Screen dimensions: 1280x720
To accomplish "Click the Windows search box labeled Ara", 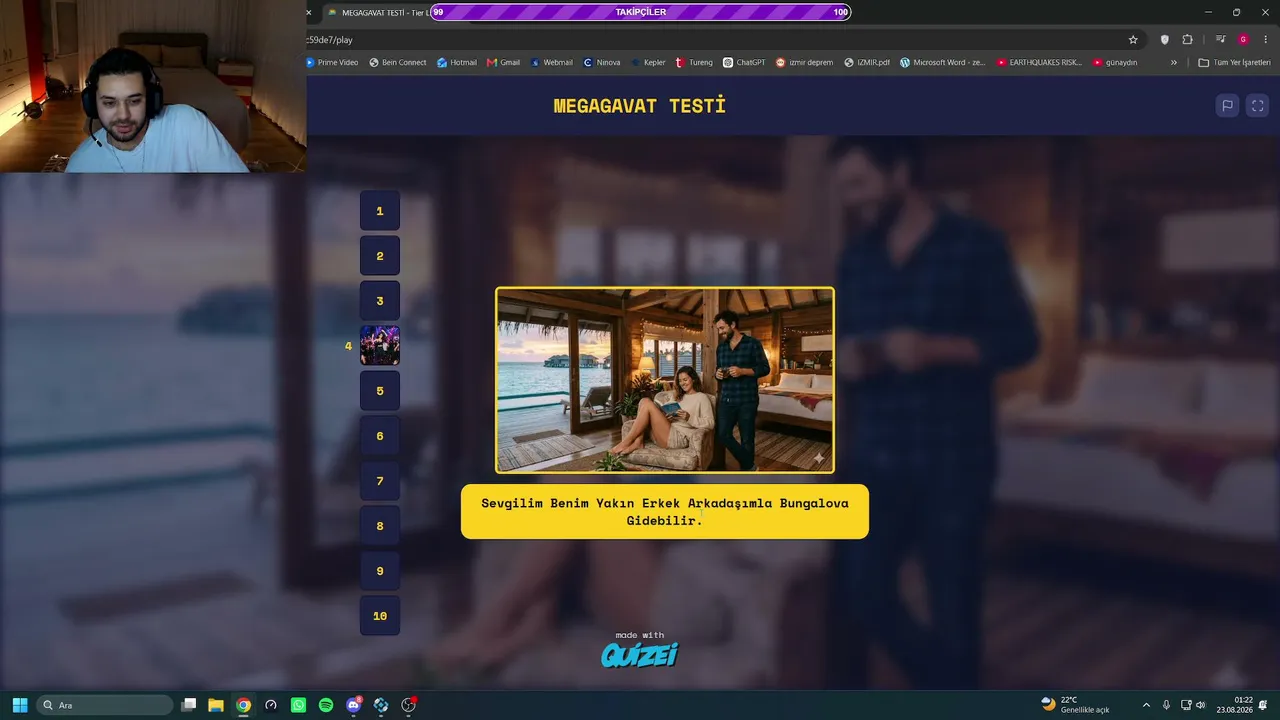I will pyautogui.click(x=104, y=705).
